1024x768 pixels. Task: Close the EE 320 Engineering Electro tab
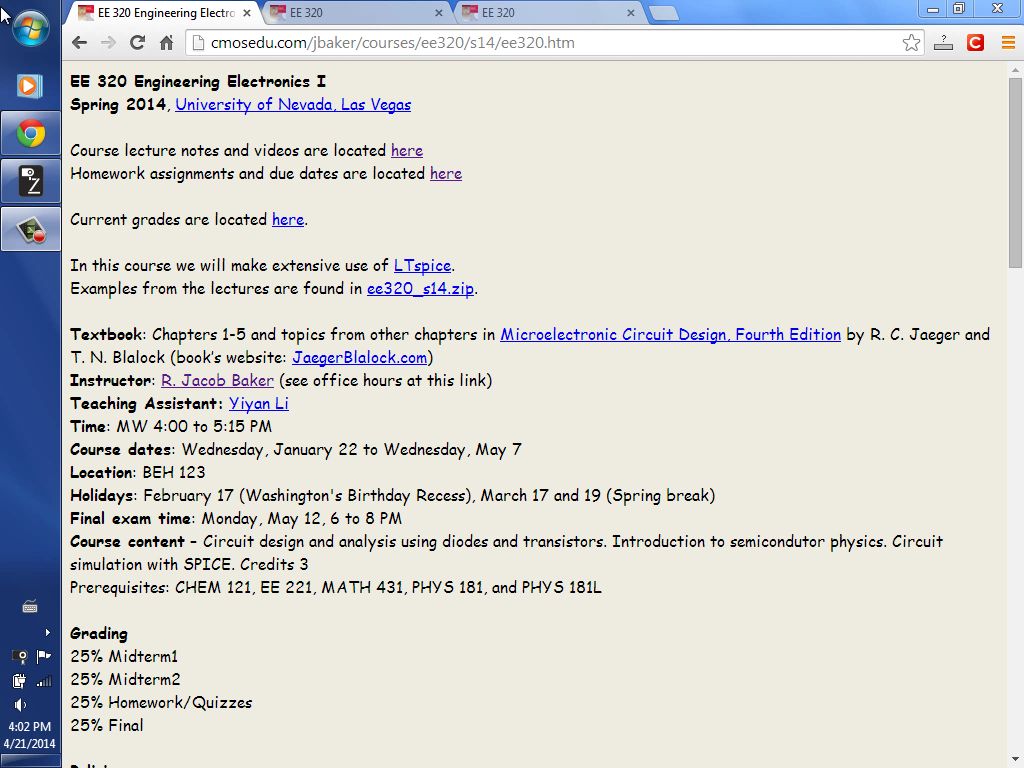[x=246, y=13]
